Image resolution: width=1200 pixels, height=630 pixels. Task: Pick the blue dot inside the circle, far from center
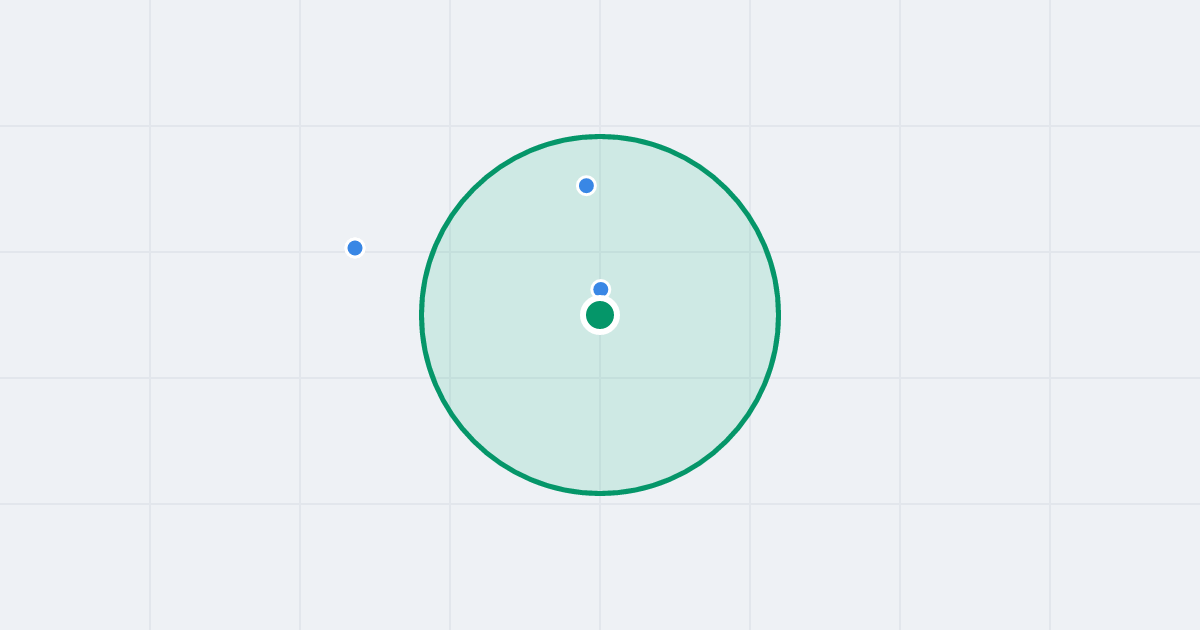587,185
